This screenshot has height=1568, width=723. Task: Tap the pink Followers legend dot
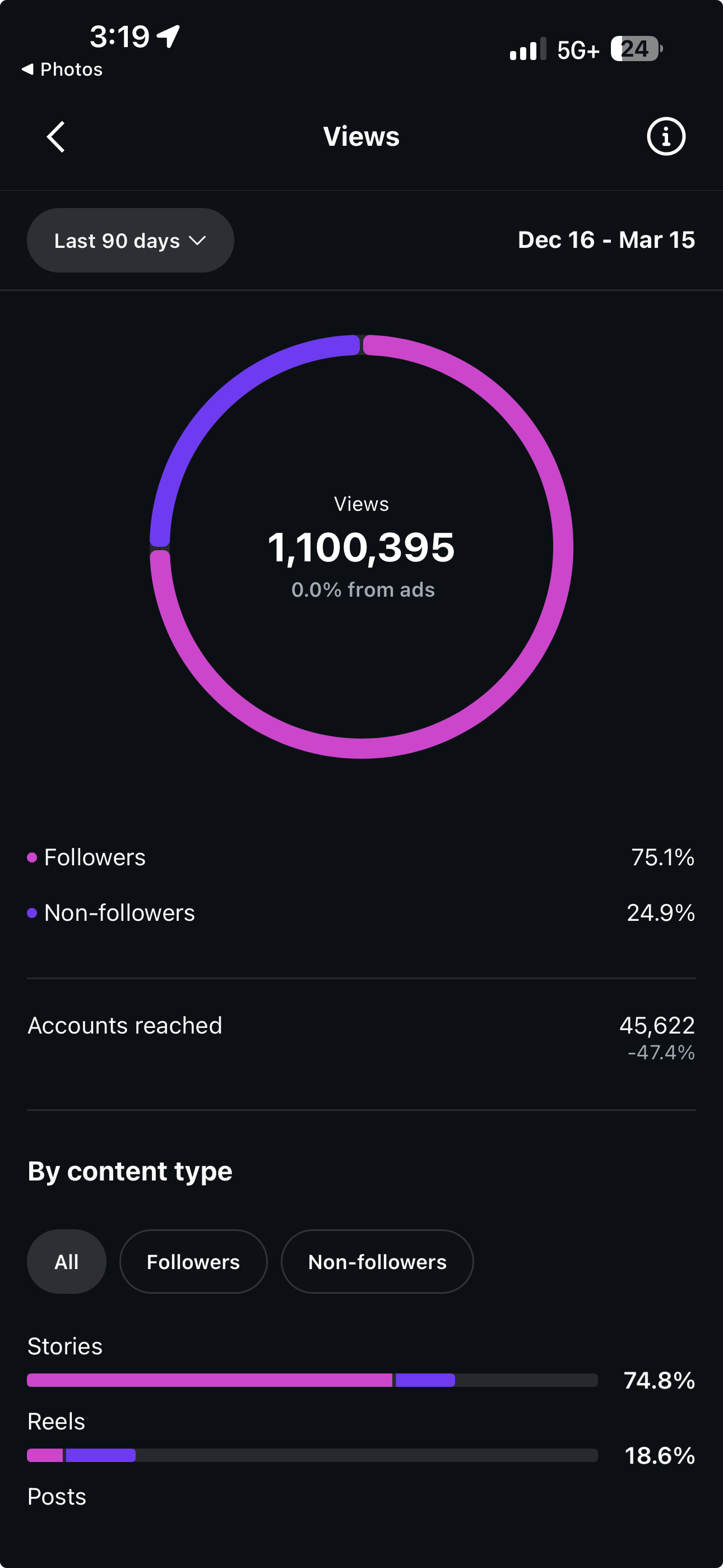(33, 857)
